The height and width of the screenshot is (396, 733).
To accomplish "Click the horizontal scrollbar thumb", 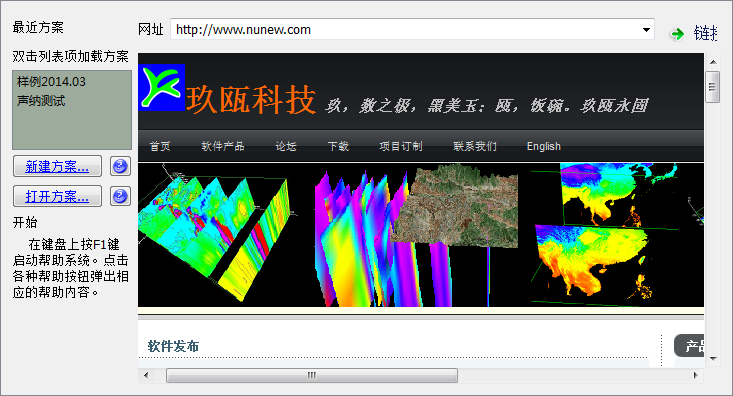I will coord(312,375).
